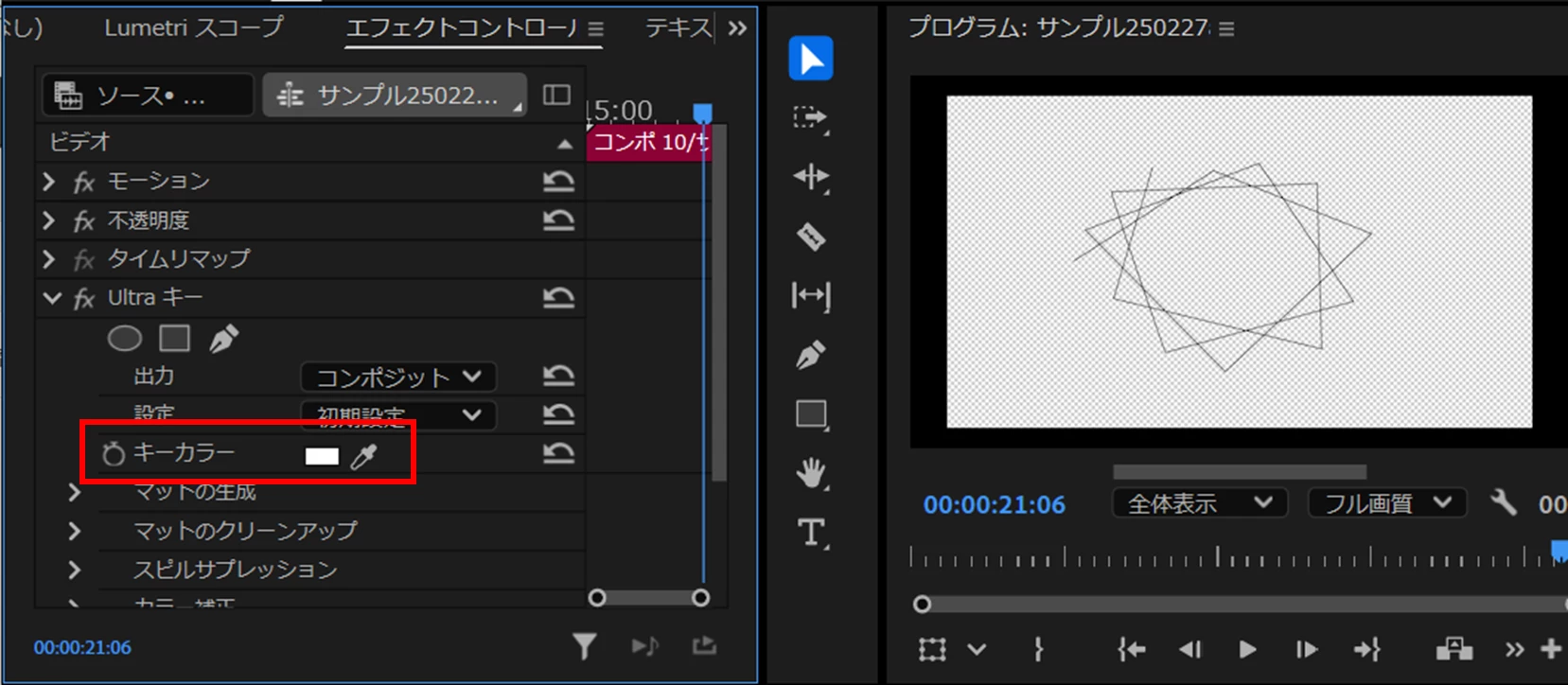Toggle the timeline view in Effect Controls
Image resolution: width=1568 pixels, height=685 pixels.
coord(557,95)
